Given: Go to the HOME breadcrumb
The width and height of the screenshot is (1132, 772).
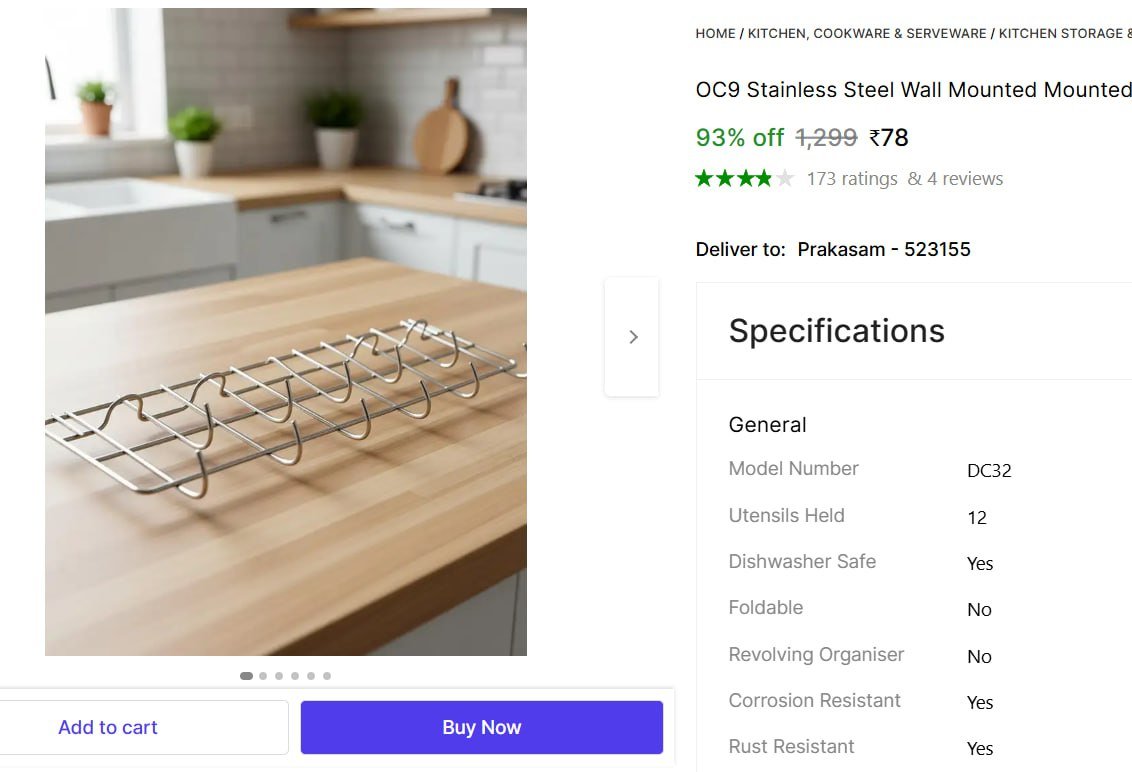Looking at the screenshot, I should (715, 34).
